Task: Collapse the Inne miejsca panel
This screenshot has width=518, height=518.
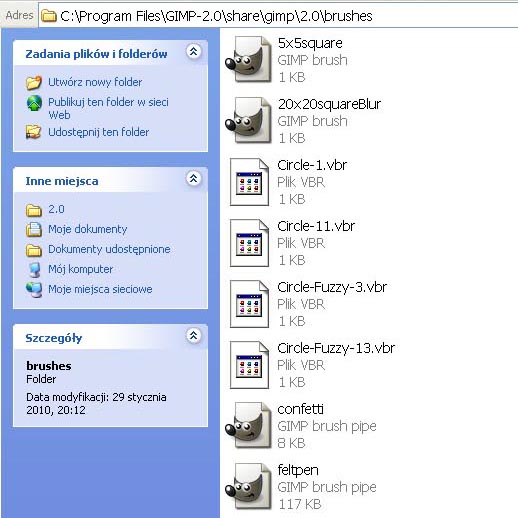Action: pos(194,179)
